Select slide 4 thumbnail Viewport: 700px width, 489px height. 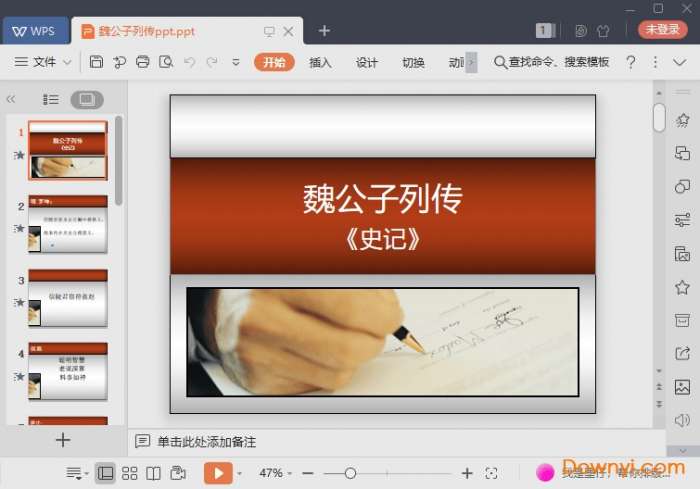click(x=68, y=371)
